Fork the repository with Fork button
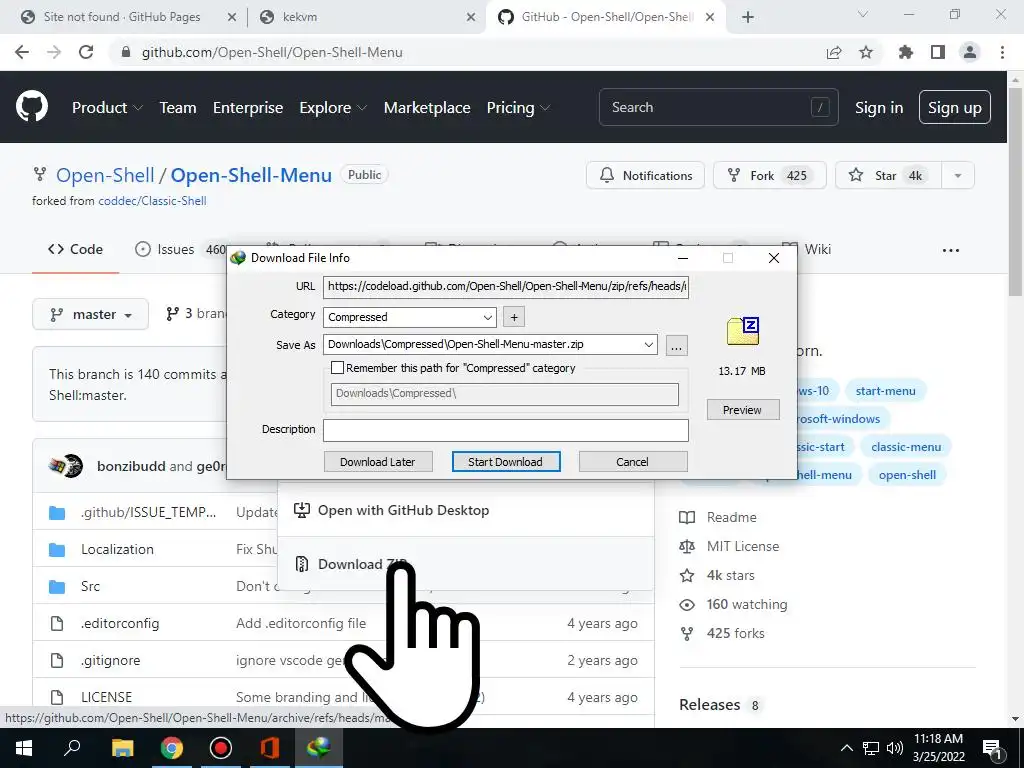This screenshot has width=1024, height=768. tap(769, 176)
